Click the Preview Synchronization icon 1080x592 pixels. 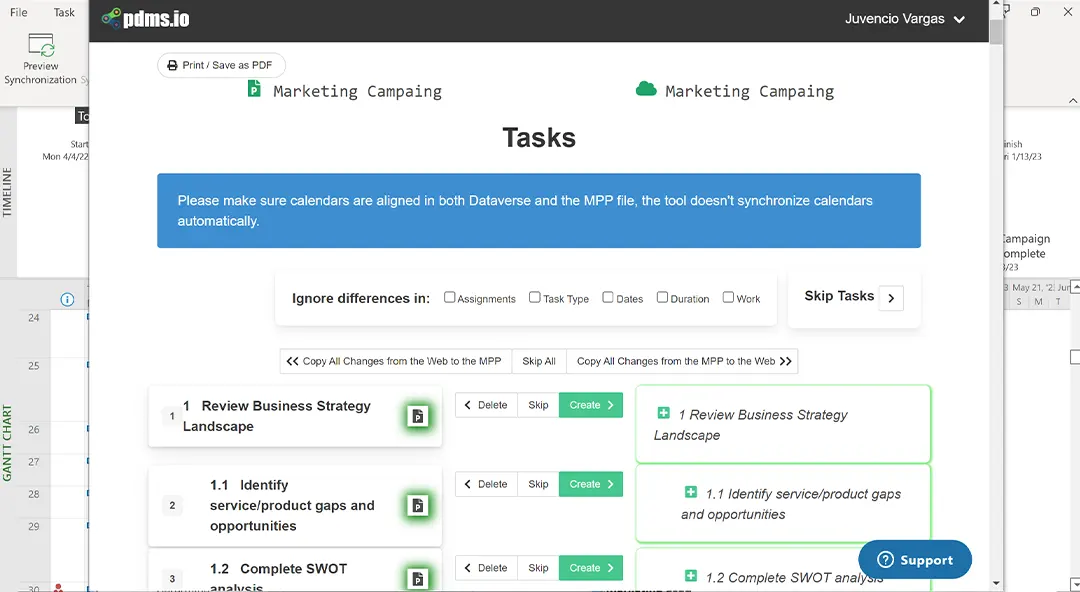coord(41,46)
